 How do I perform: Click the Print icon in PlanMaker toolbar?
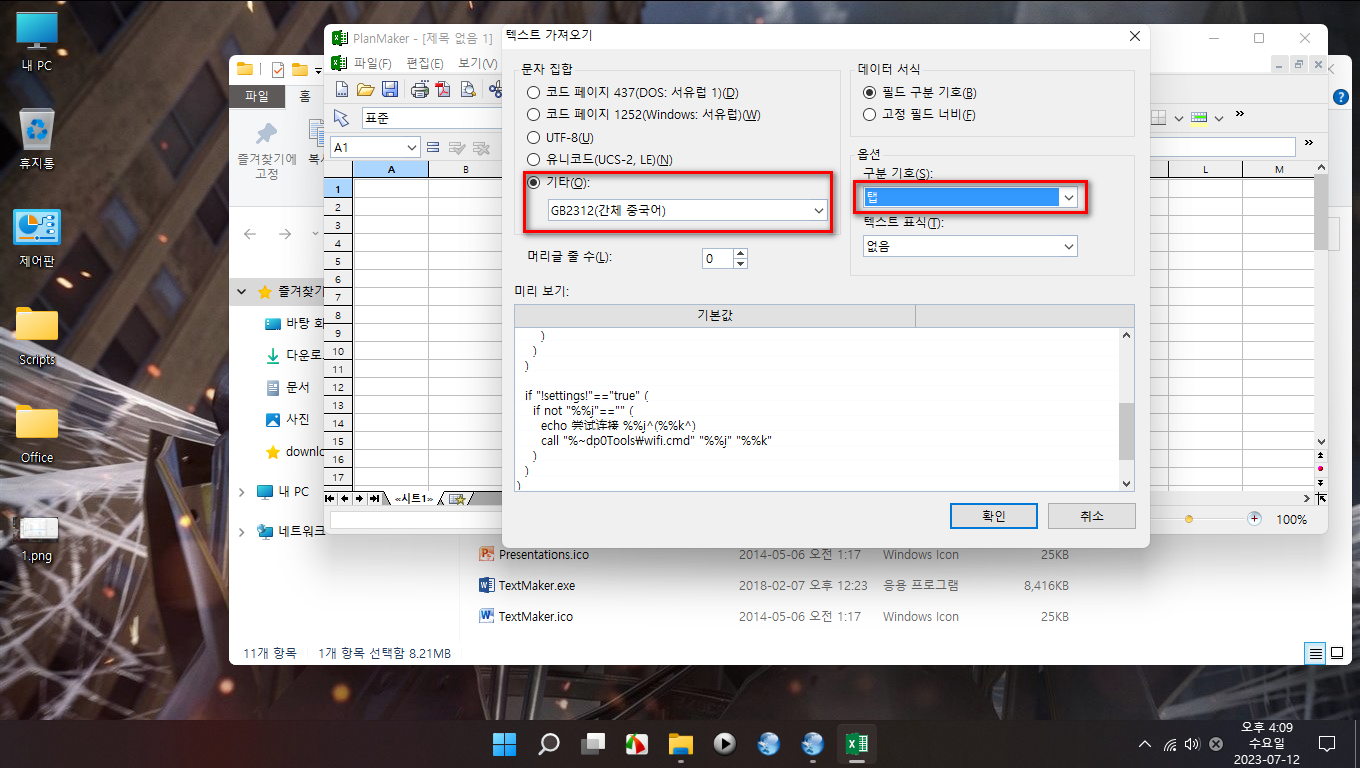420,89
